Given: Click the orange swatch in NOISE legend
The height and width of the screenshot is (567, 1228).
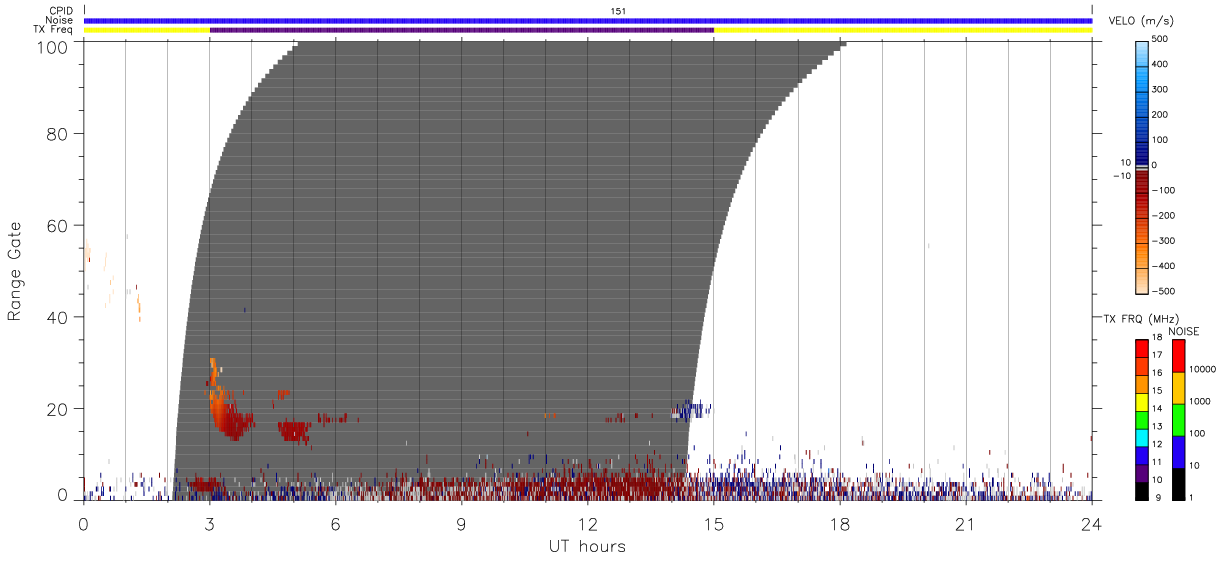Looking at the screenshot, I should coord(1178,386).
